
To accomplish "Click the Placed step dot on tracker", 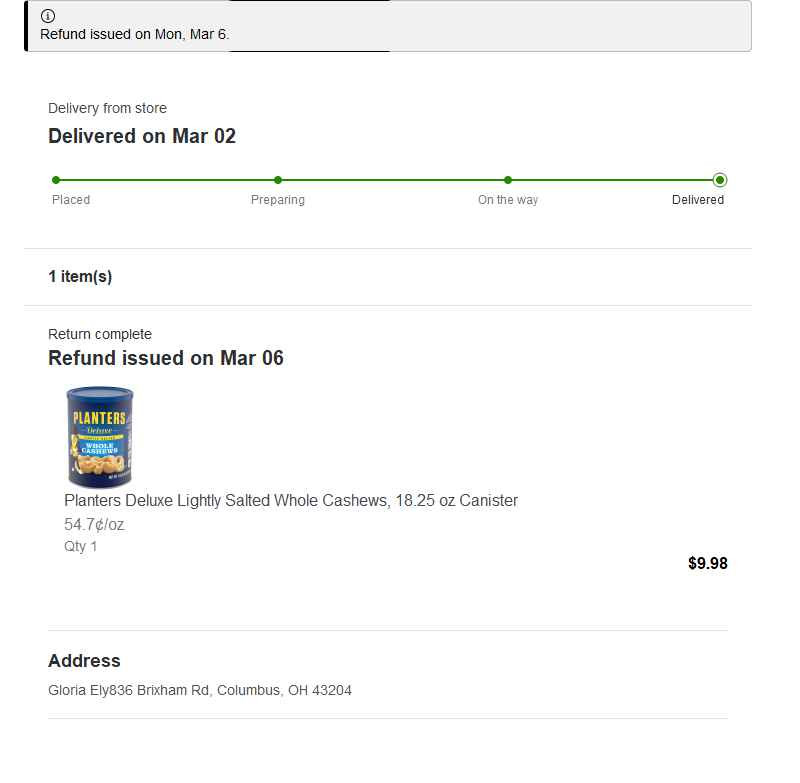I will [x=56, y=180].
